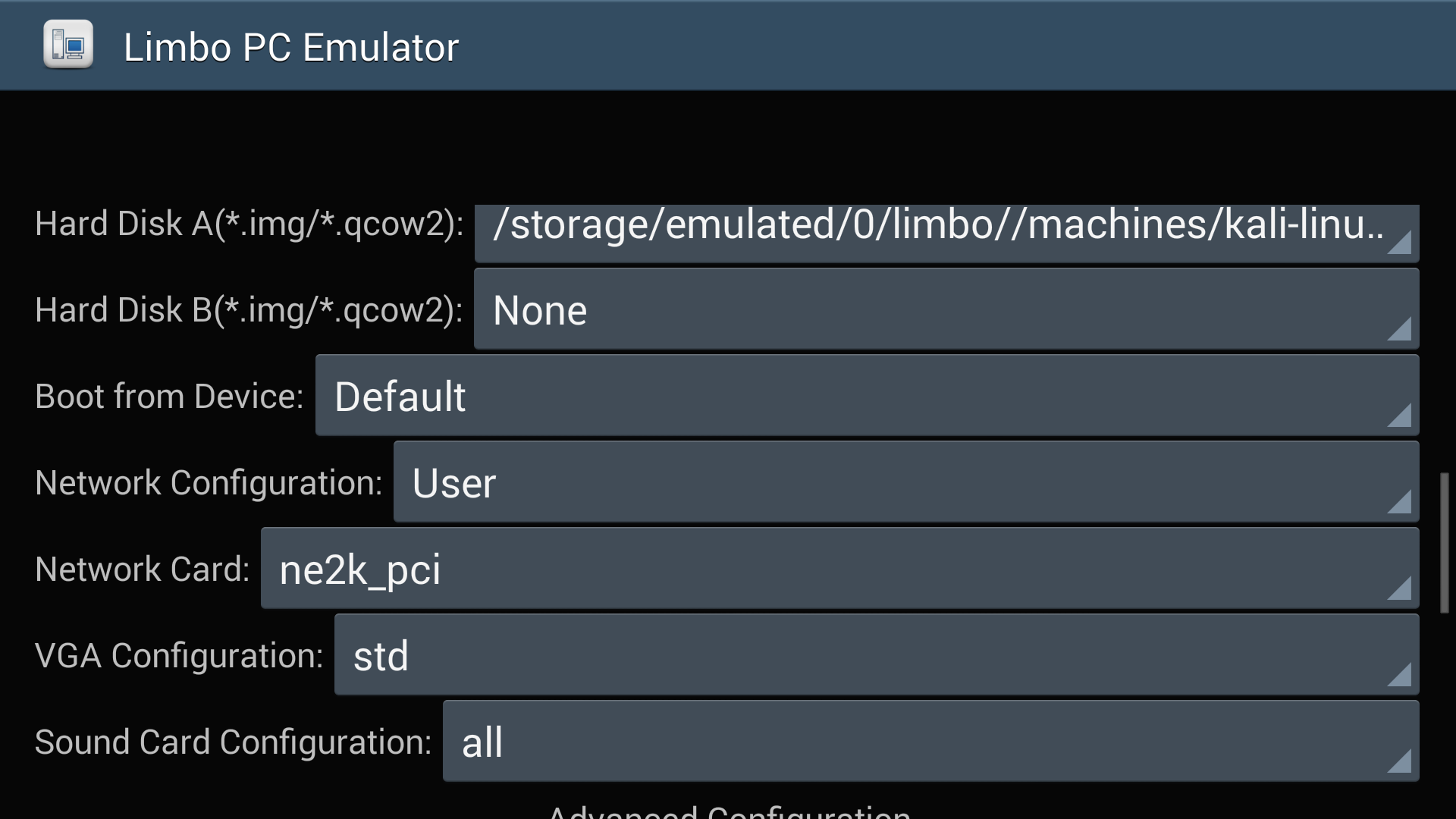Click the Limbo PC Emulator title bar text
Image resolution: width=1456 pixels, height=819 pixels.
click(290, 45)
